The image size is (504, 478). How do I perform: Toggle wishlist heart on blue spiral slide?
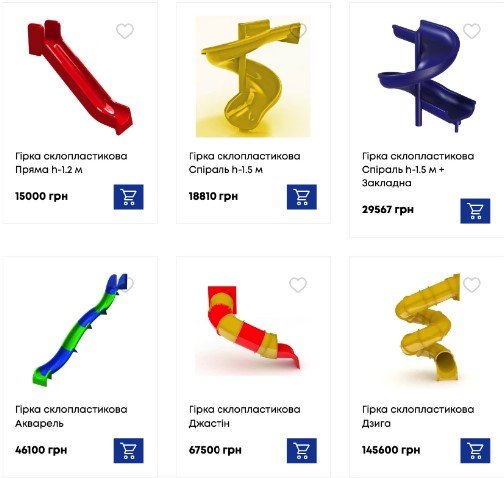(x=472, y=31)
